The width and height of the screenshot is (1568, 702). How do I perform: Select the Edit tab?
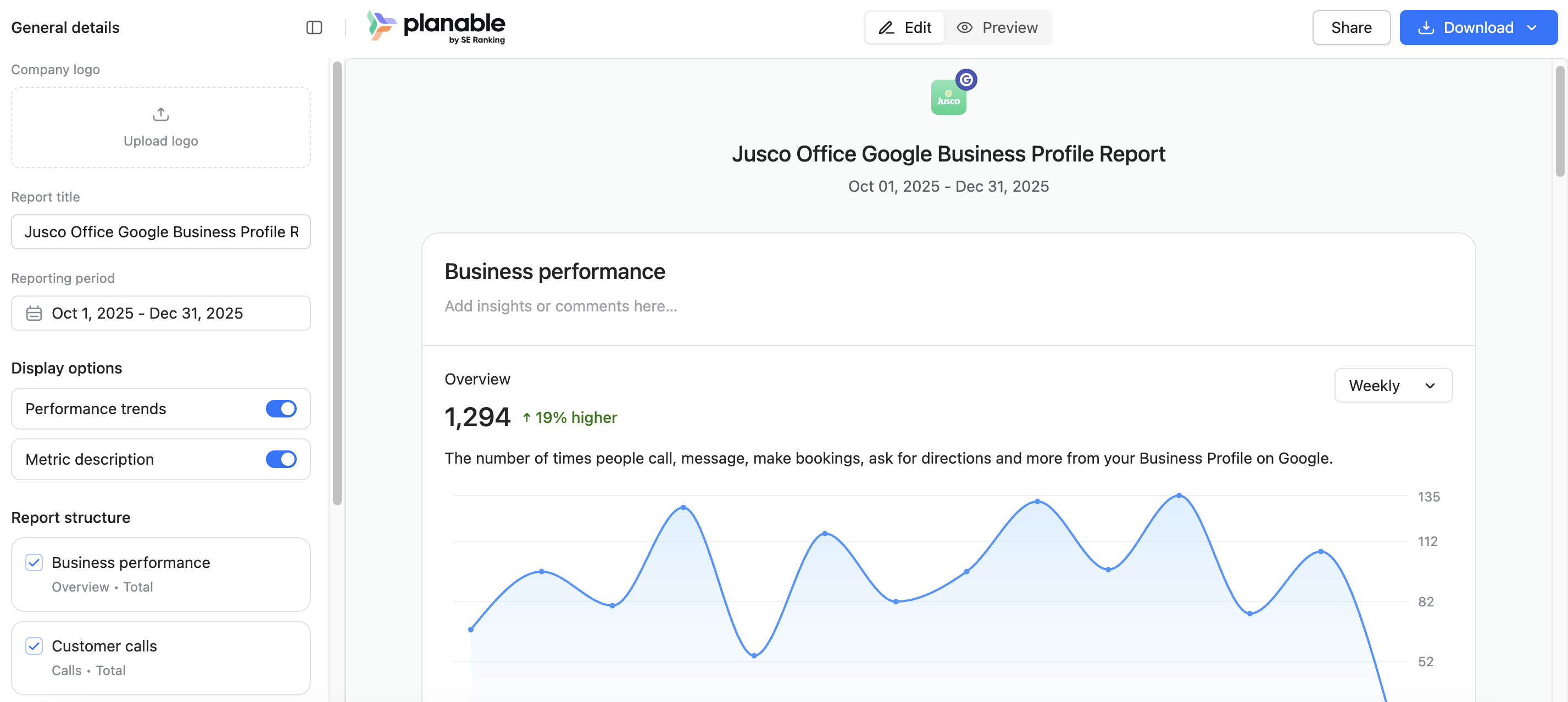[x=904, y=27]
